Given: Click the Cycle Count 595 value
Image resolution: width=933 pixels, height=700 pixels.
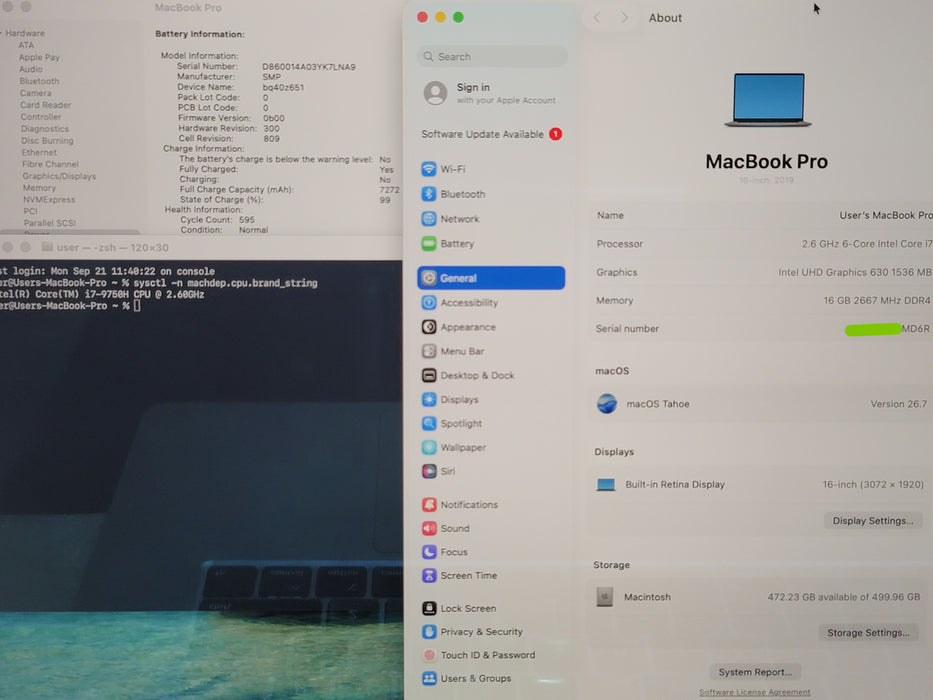Looking at the screenshot, I should (x=247, y=220).
